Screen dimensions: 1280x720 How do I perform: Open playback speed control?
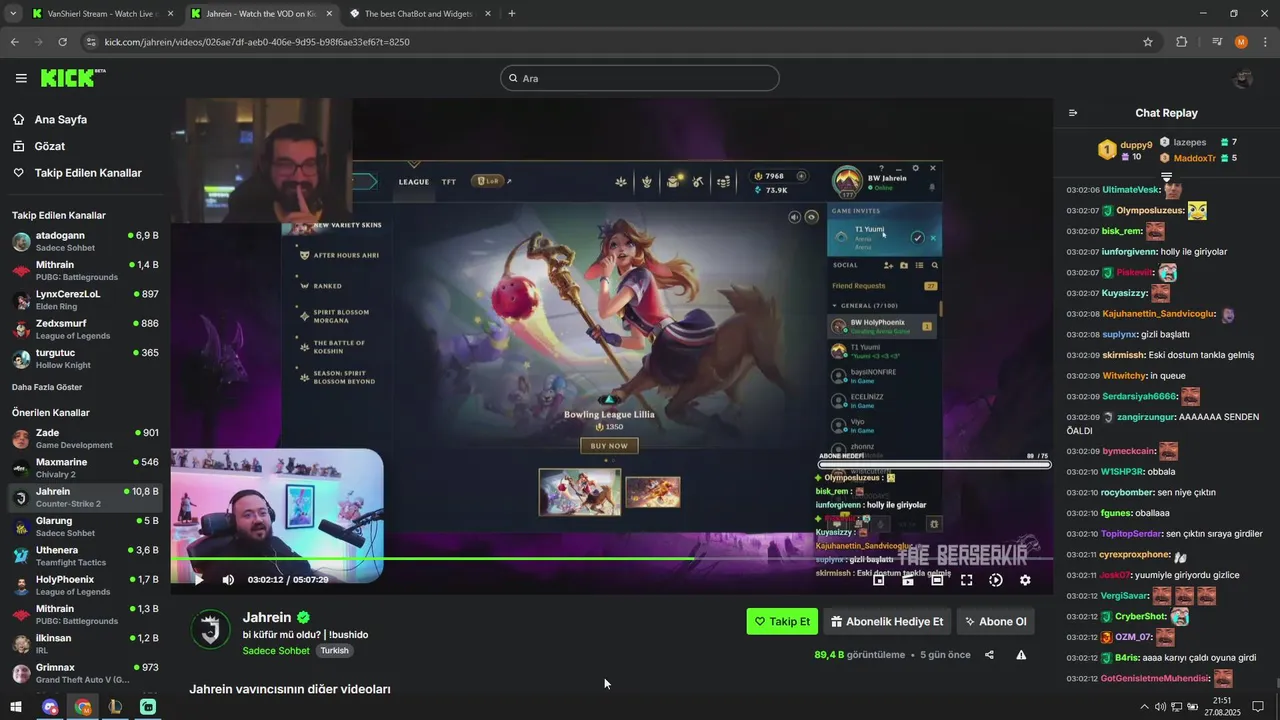(x=996, y=580)
